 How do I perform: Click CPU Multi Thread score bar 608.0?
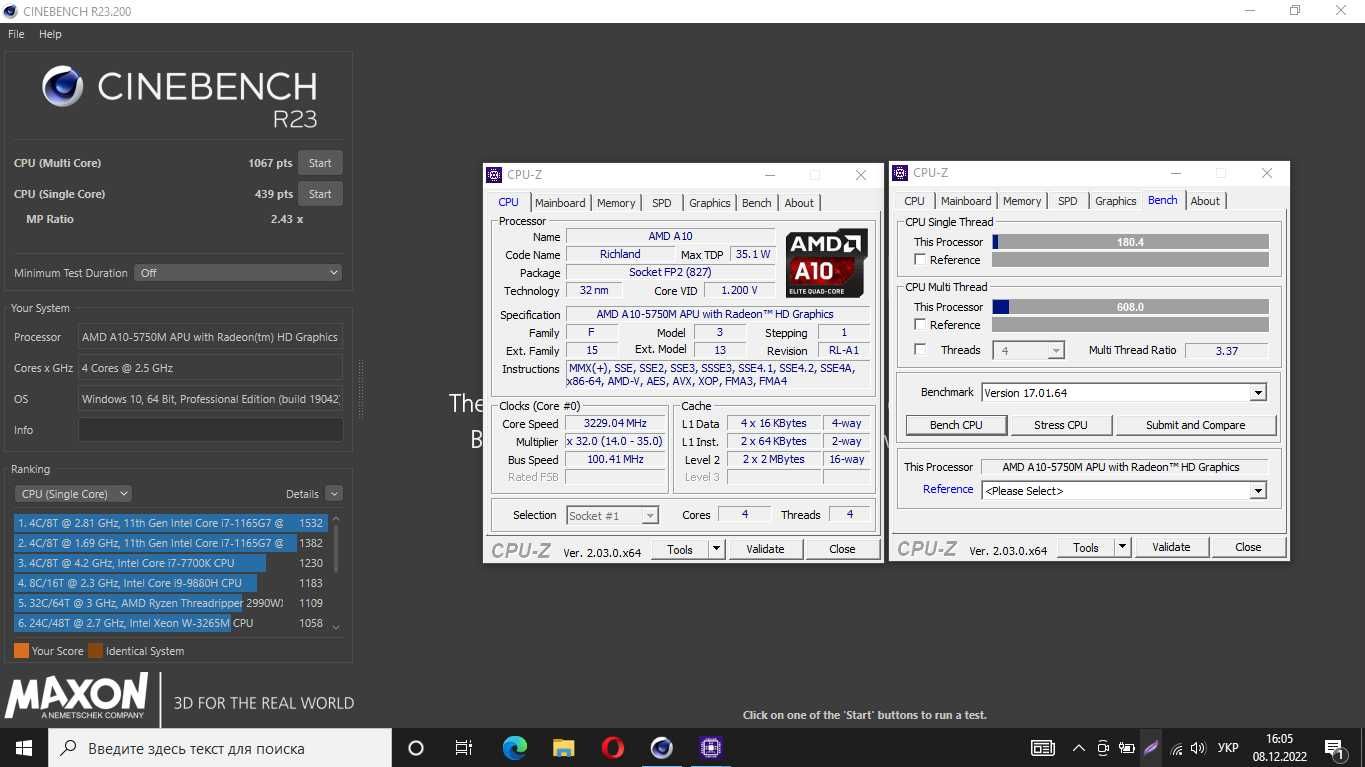[1130, 307]
